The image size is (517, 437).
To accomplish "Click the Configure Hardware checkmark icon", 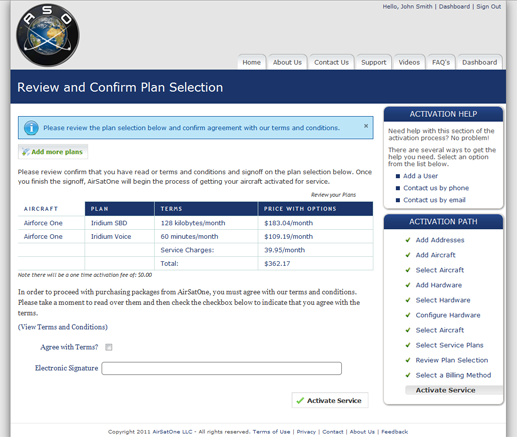I will coord(408,315).
